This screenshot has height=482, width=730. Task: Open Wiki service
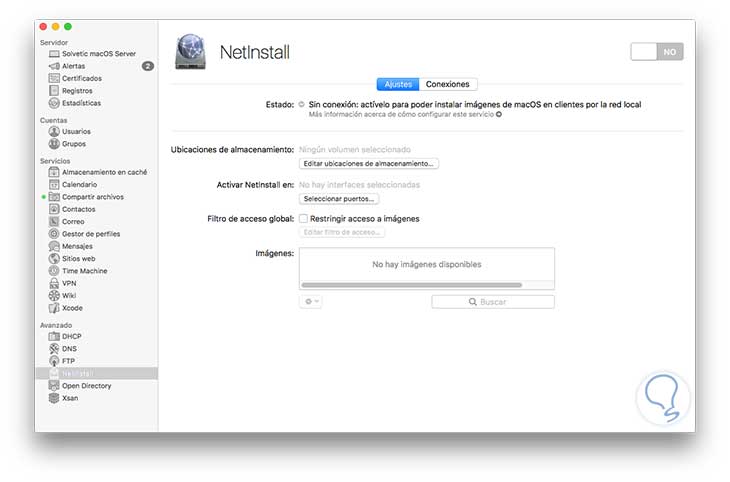tap(62, 295)
